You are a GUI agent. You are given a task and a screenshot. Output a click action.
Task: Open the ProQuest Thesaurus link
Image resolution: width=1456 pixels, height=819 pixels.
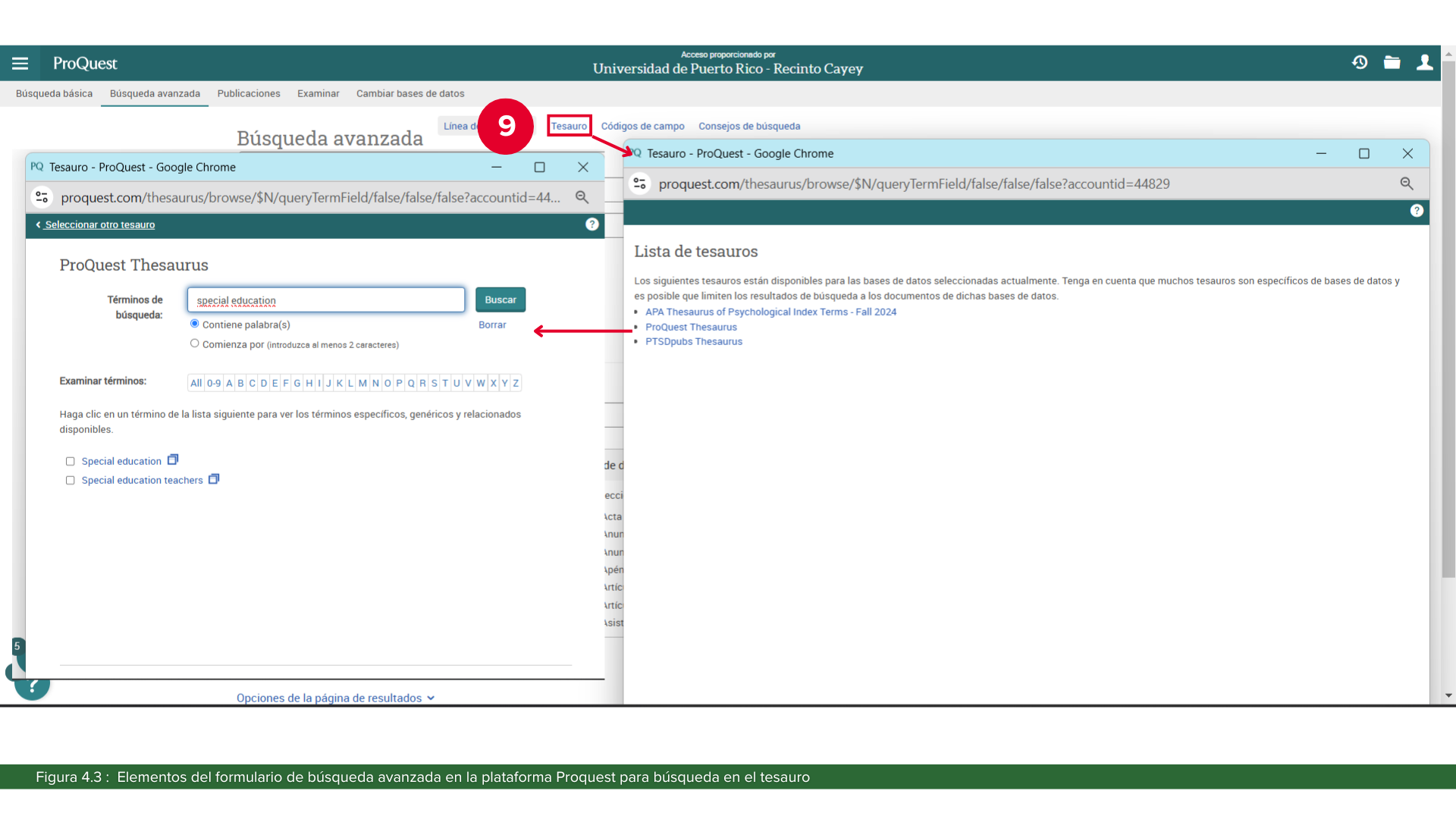tap(691, 327)
